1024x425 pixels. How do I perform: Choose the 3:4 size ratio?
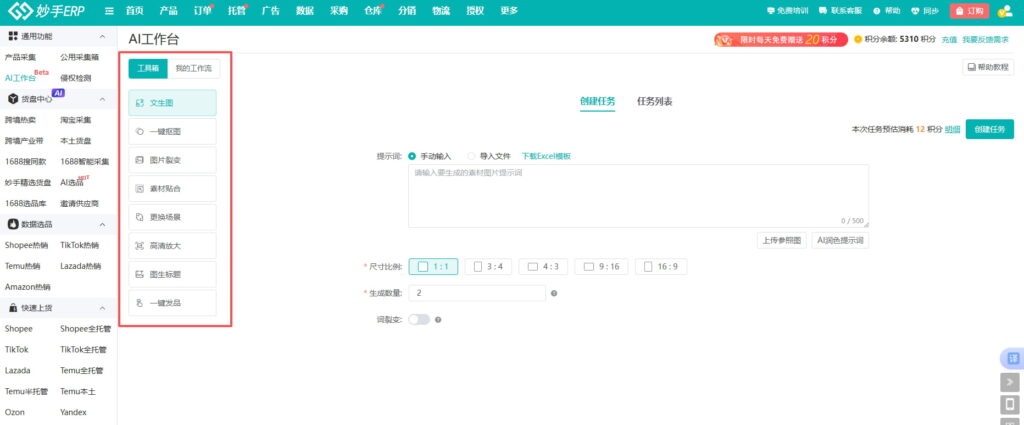(488, 267)
